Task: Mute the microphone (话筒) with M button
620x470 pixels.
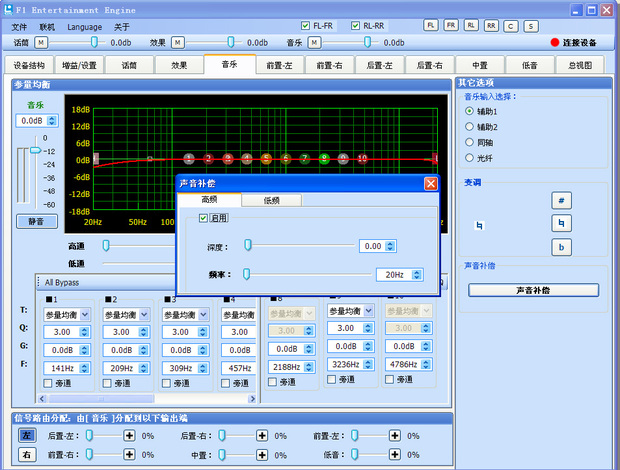Action: pyautogui.click(x=41, y=43)
